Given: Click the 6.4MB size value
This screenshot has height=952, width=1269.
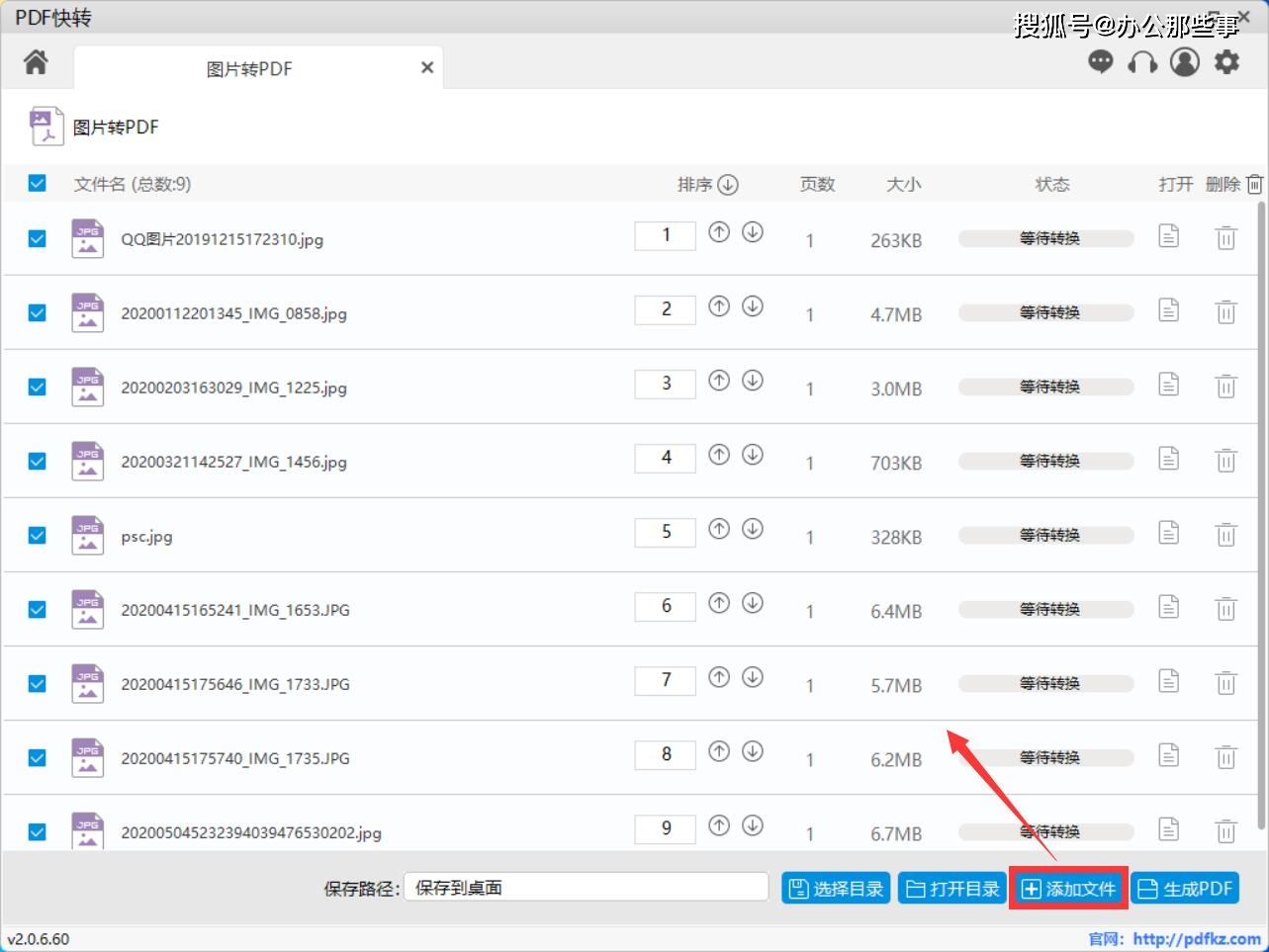Looking at the screenshot, I should point(896,612).
